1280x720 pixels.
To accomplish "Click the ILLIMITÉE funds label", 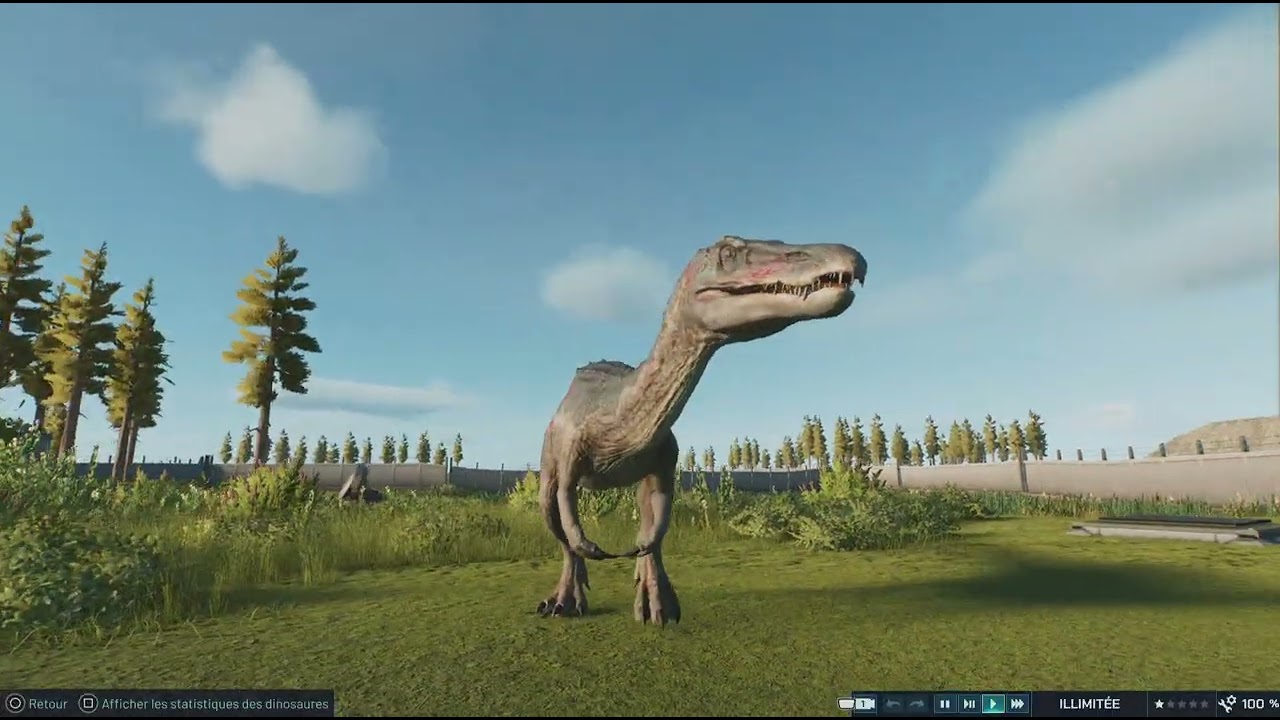I will 1090,704.
